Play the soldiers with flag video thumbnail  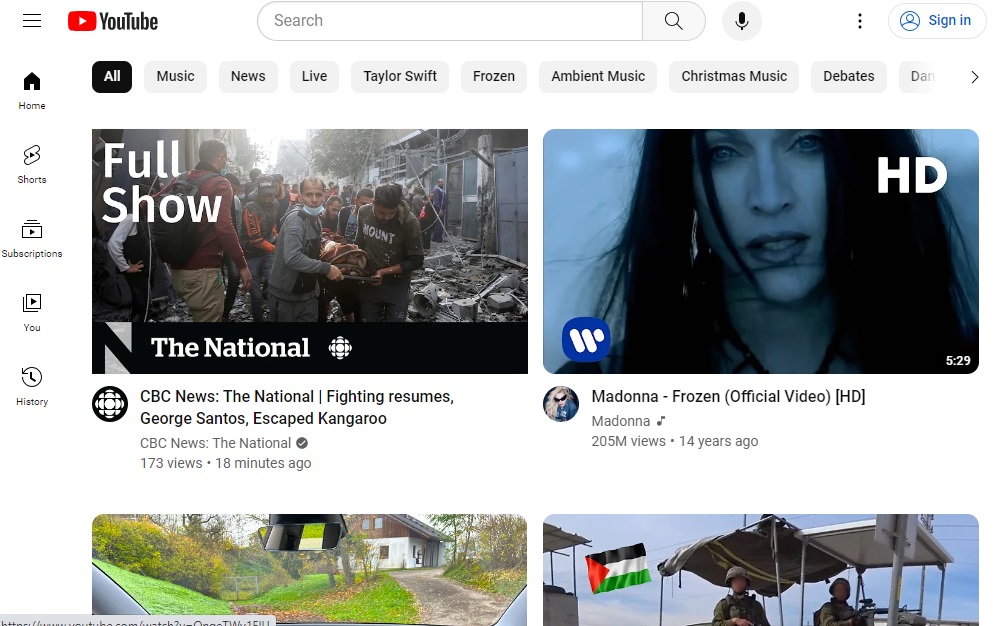[761, 570]
